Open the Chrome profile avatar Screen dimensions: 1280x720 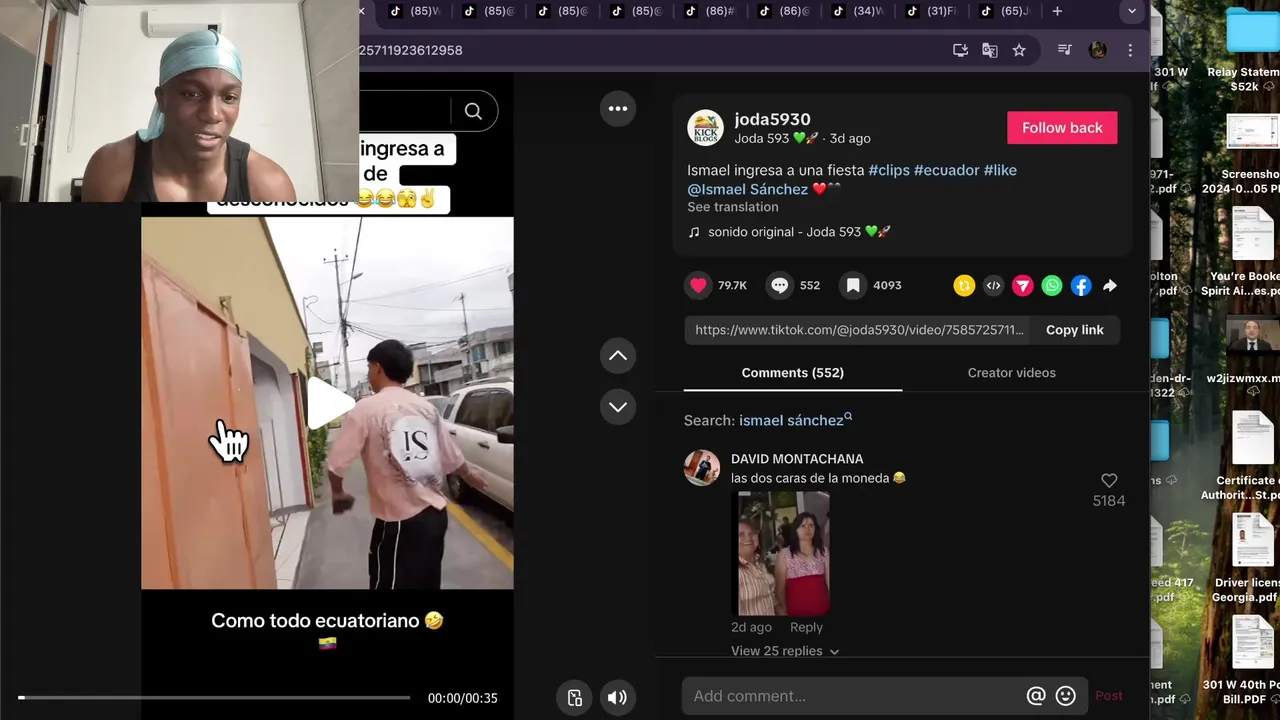tap(1098, 50)
